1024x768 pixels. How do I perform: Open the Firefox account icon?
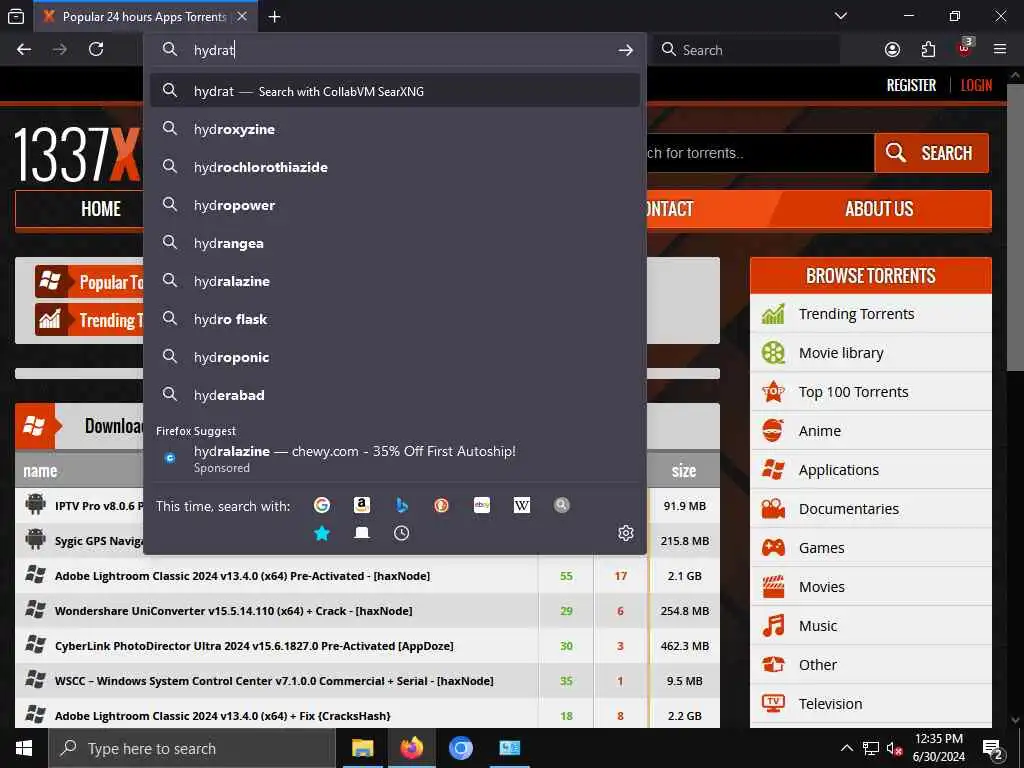[x=892, y=50]
